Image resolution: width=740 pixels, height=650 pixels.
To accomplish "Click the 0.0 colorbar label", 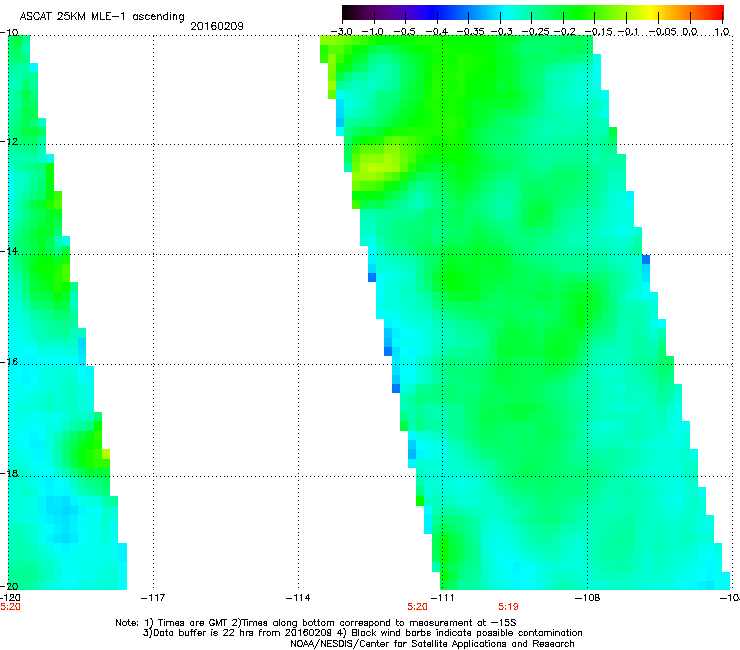I will pyautogui.click(x=690, y=32).
